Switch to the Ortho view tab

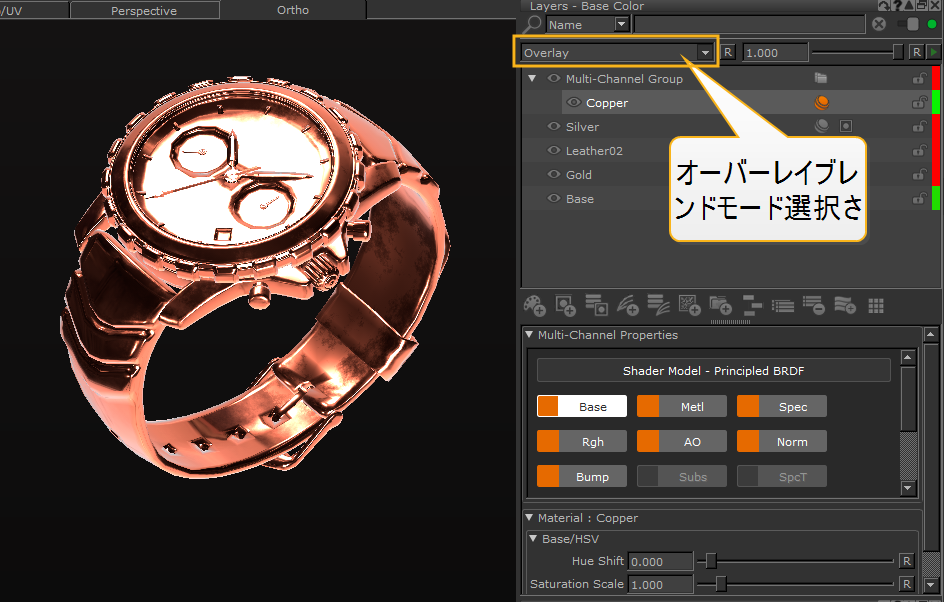[x=293, y=11]
